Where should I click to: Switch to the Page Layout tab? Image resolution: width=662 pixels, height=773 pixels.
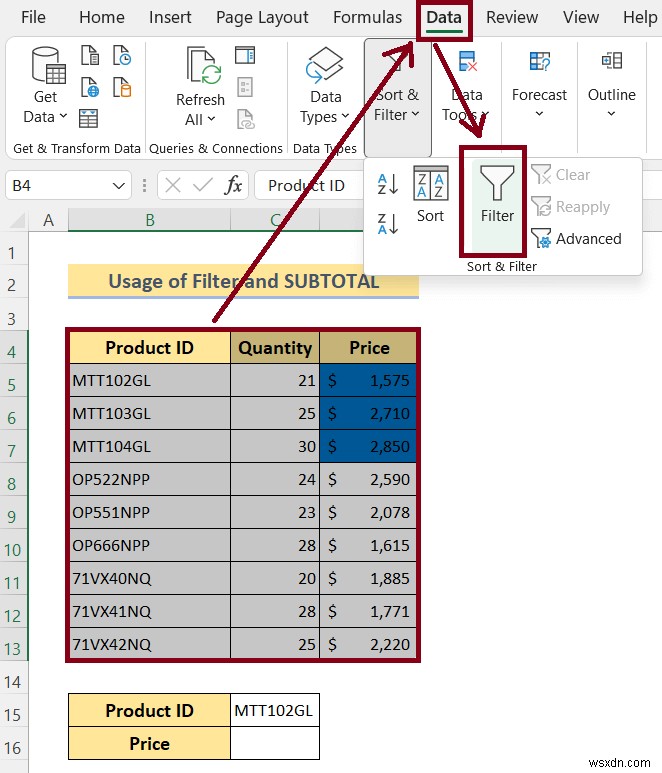(x=262, y=17)
